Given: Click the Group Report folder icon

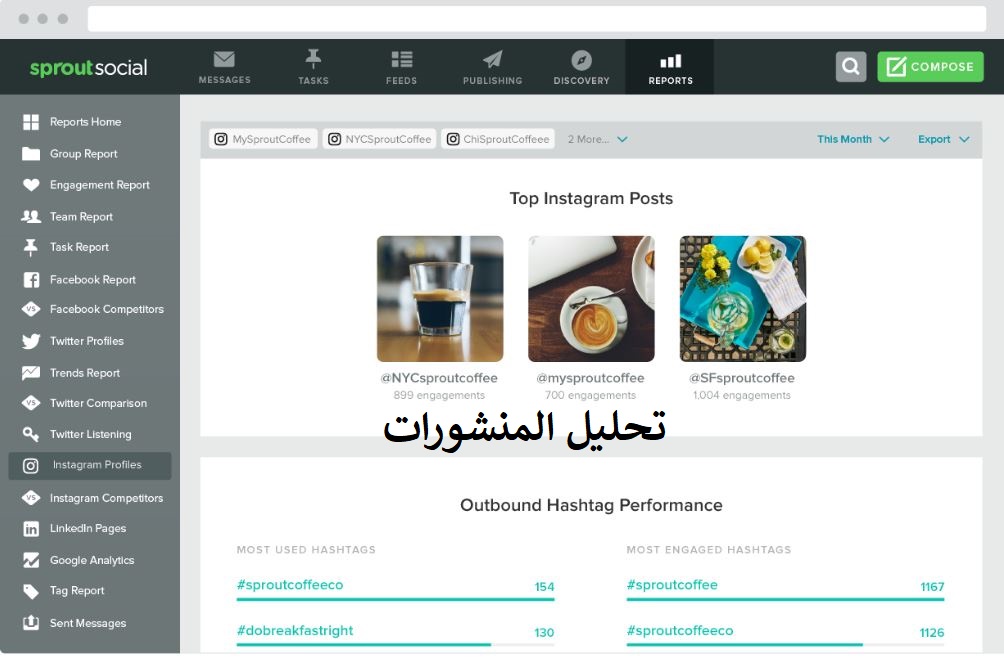Looking at the screenshot, I should click(x=31, y=154).
